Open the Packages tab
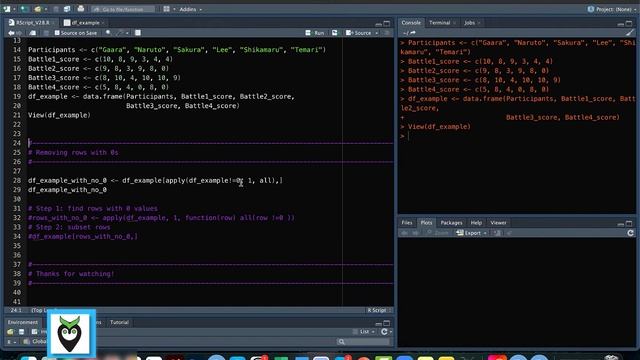 click(x=451, y=223)
